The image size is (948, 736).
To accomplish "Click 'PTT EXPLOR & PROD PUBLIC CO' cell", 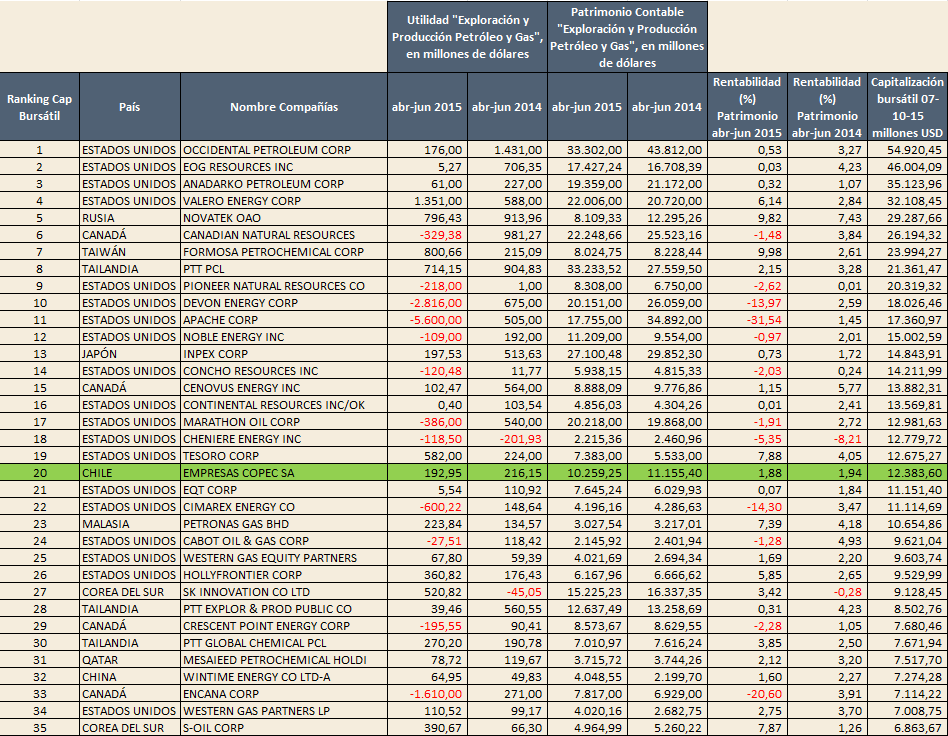I will 284,609.
